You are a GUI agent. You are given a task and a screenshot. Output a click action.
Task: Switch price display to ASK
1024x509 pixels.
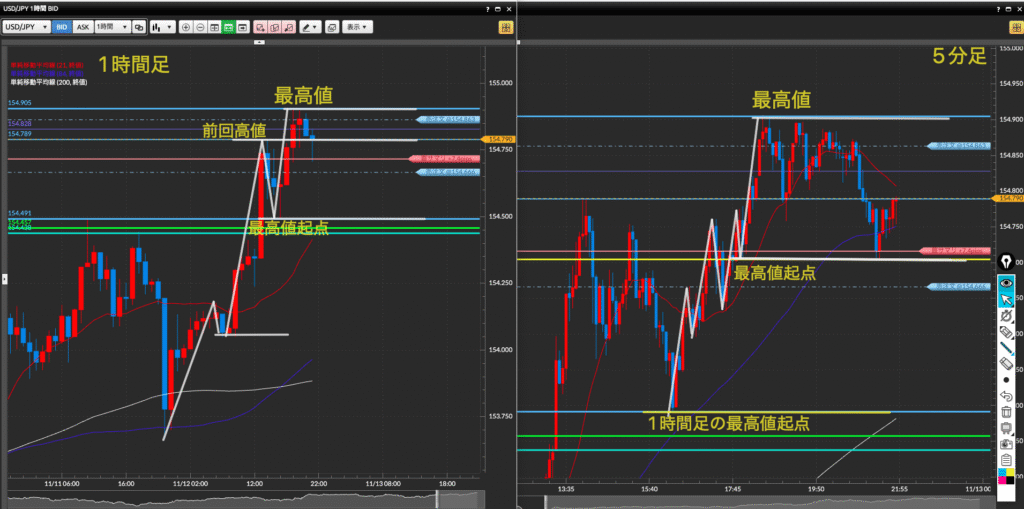click(x=83, y=27)
